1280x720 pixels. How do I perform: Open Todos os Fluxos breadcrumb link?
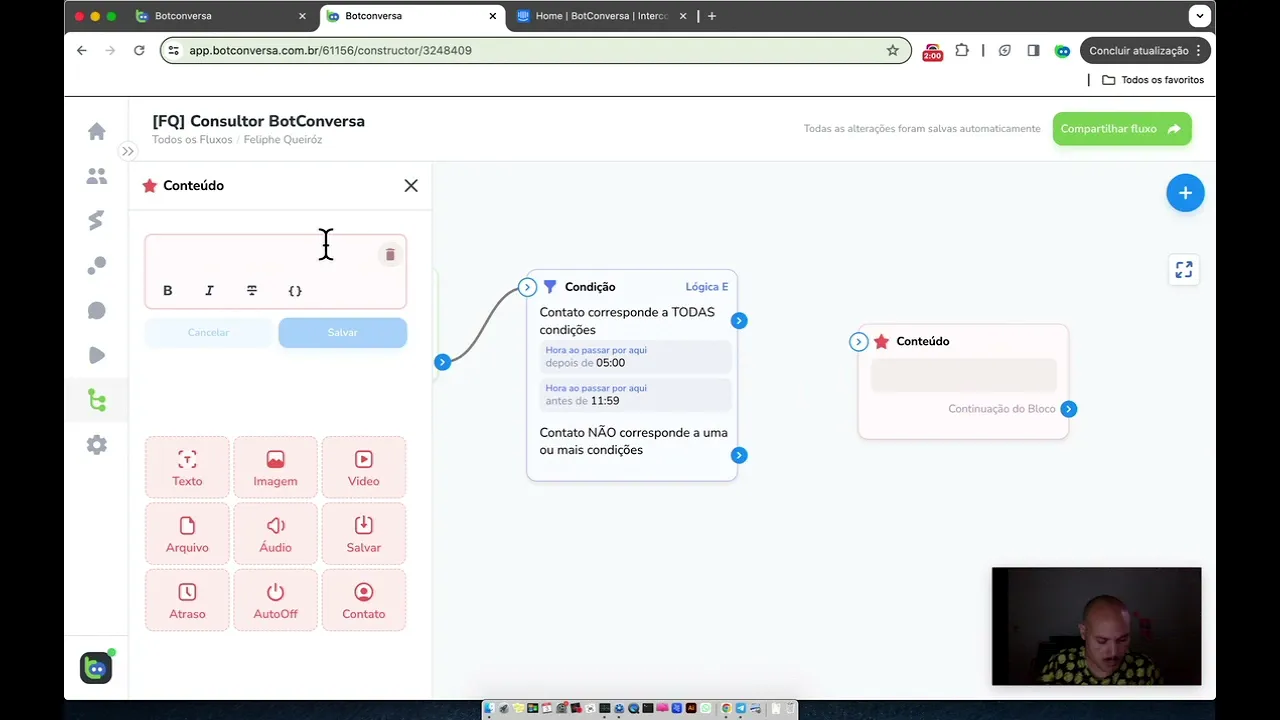[192, 140]
